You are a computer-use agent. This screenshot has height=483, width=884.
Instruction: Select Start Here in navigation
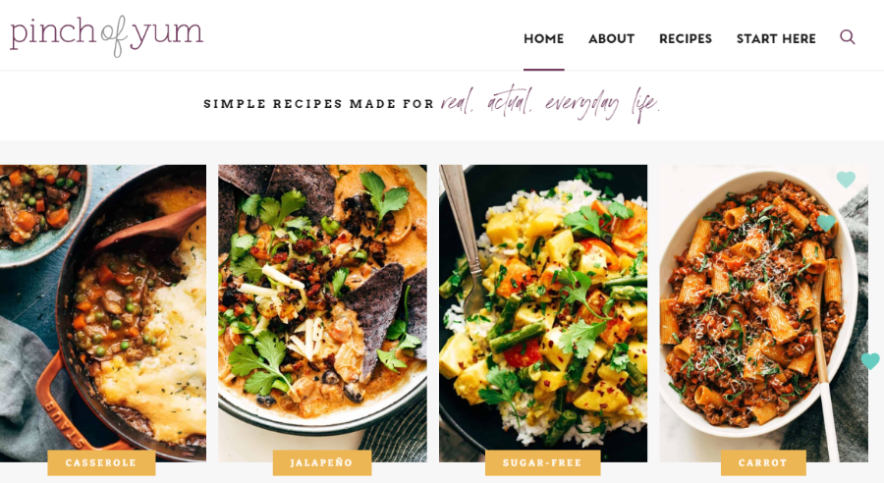click(x=776, y=39)
